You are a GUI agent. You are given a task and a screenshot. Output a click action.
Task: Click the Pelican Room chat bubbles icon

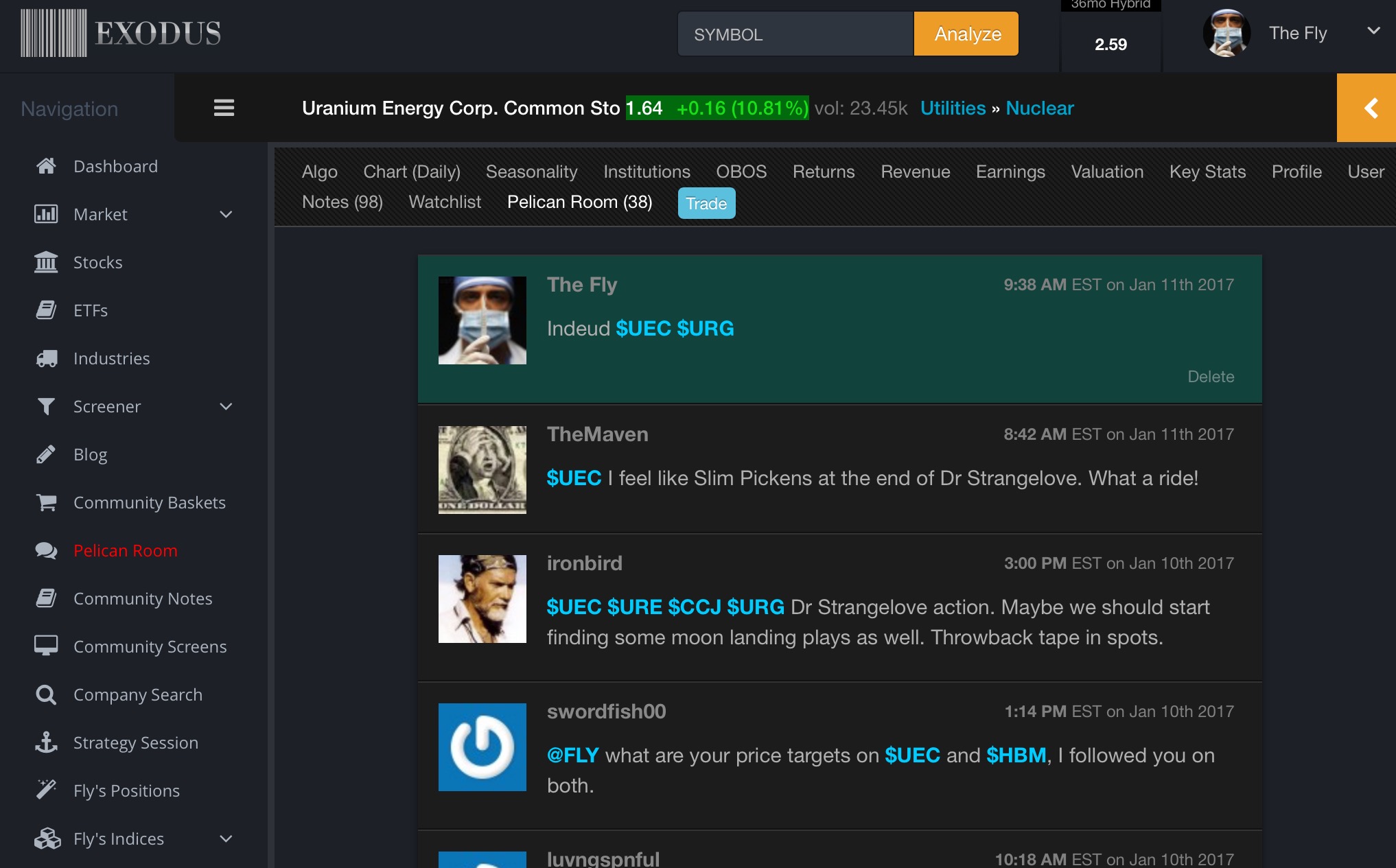[x=46, y=550]
